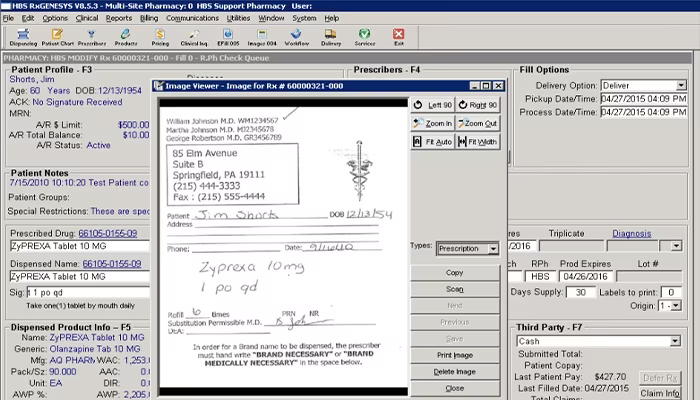
Task: Open the Prescribed Drug 66105-0155-09 link
Action: pos(108,233)
